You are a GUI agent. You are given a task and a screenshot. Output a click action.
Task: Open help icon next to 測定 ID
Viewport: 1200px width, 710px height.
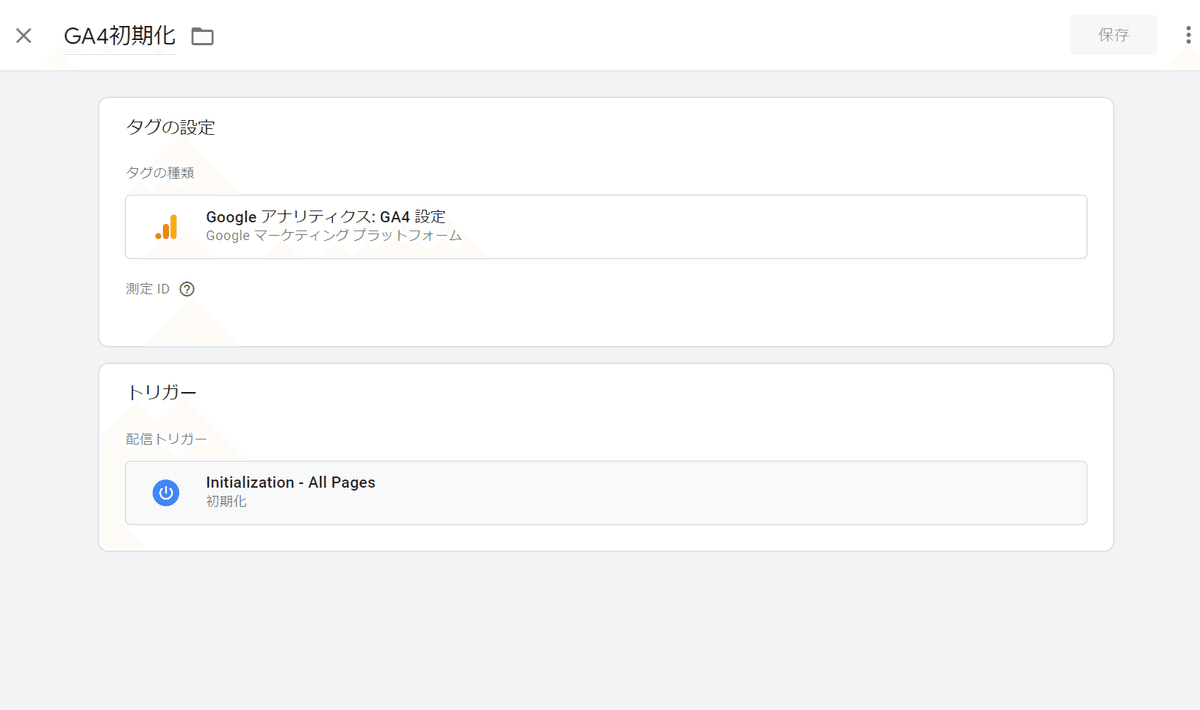[x=187, y=289]
